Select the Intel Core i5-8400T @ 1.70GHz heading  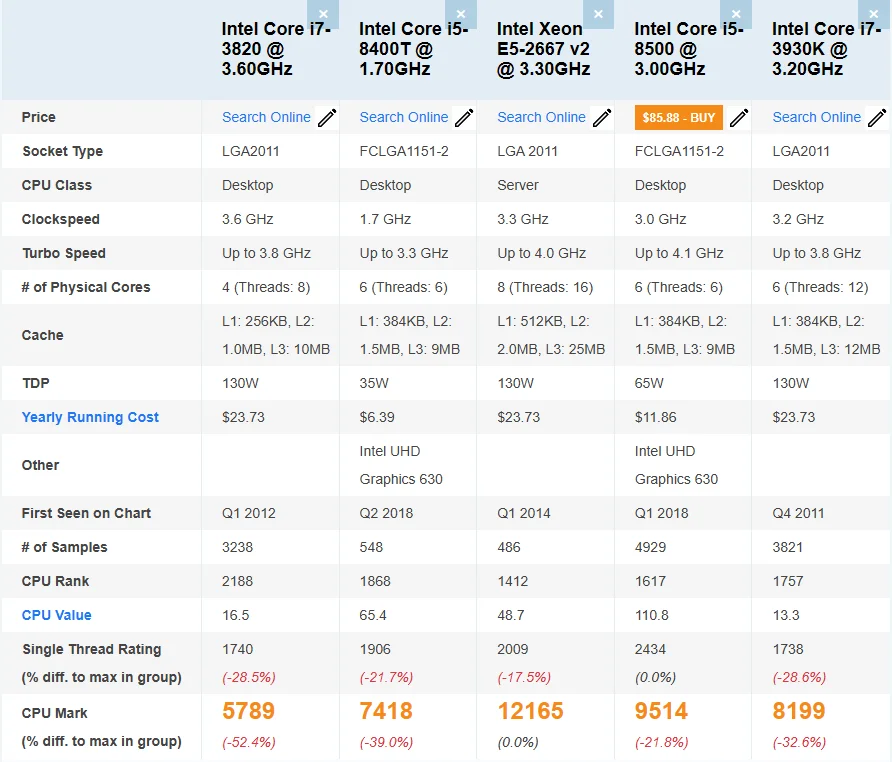click(x=414, y=49)
